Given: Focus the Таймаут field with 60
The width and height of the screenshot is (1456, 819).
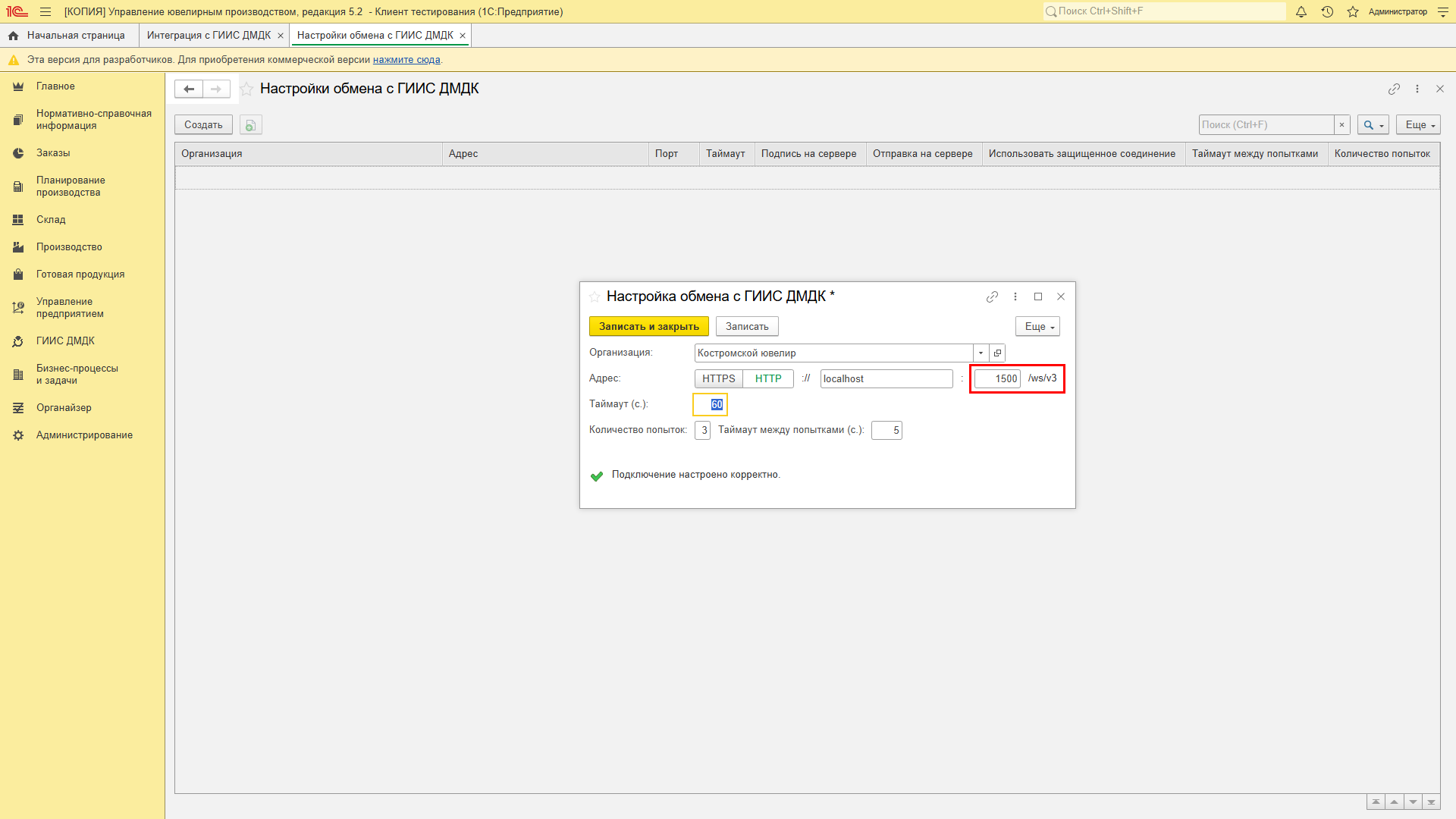Looking at the screenshot, I should pos(710,405).
